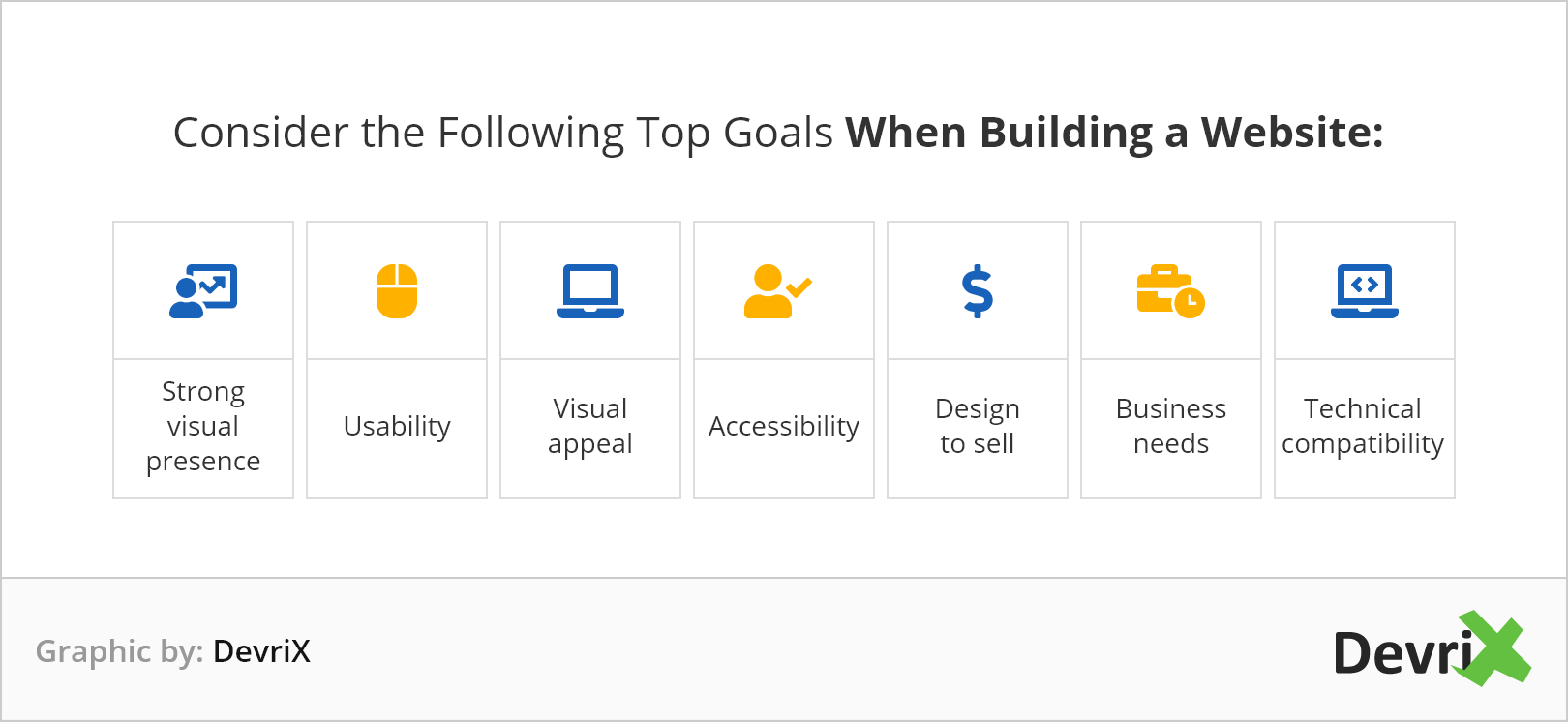Click the presentation chart person icon
Screen dimensions: 1568x722
point(203,291)
